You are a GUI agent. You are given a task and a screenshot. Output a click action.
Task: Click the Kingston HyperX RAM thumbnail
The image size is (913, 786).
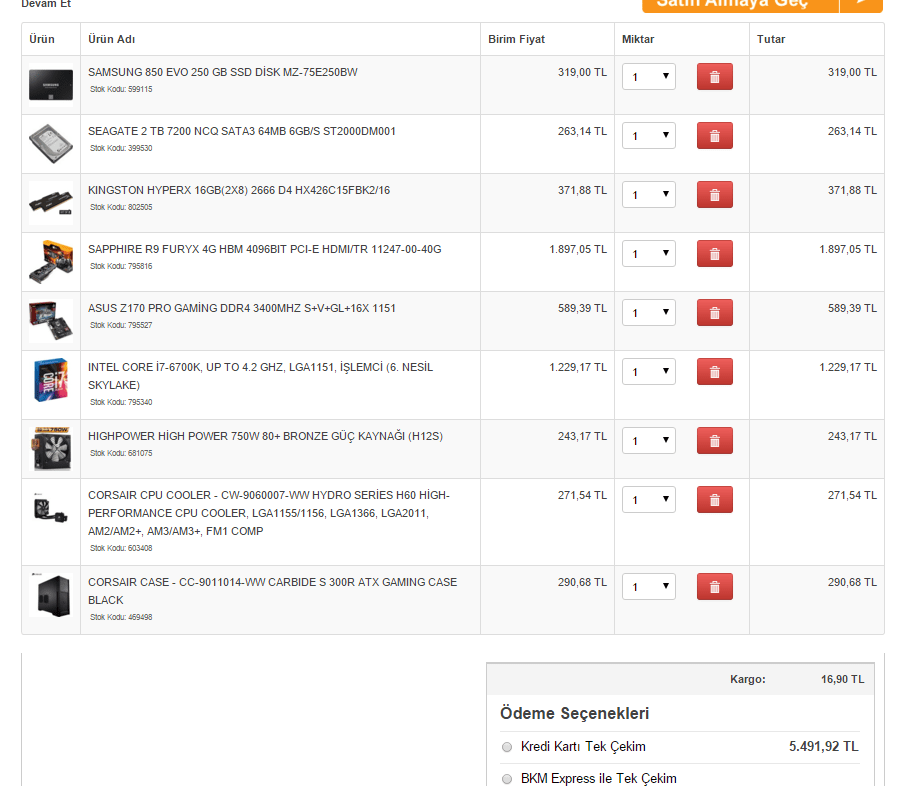coord(51,203)
